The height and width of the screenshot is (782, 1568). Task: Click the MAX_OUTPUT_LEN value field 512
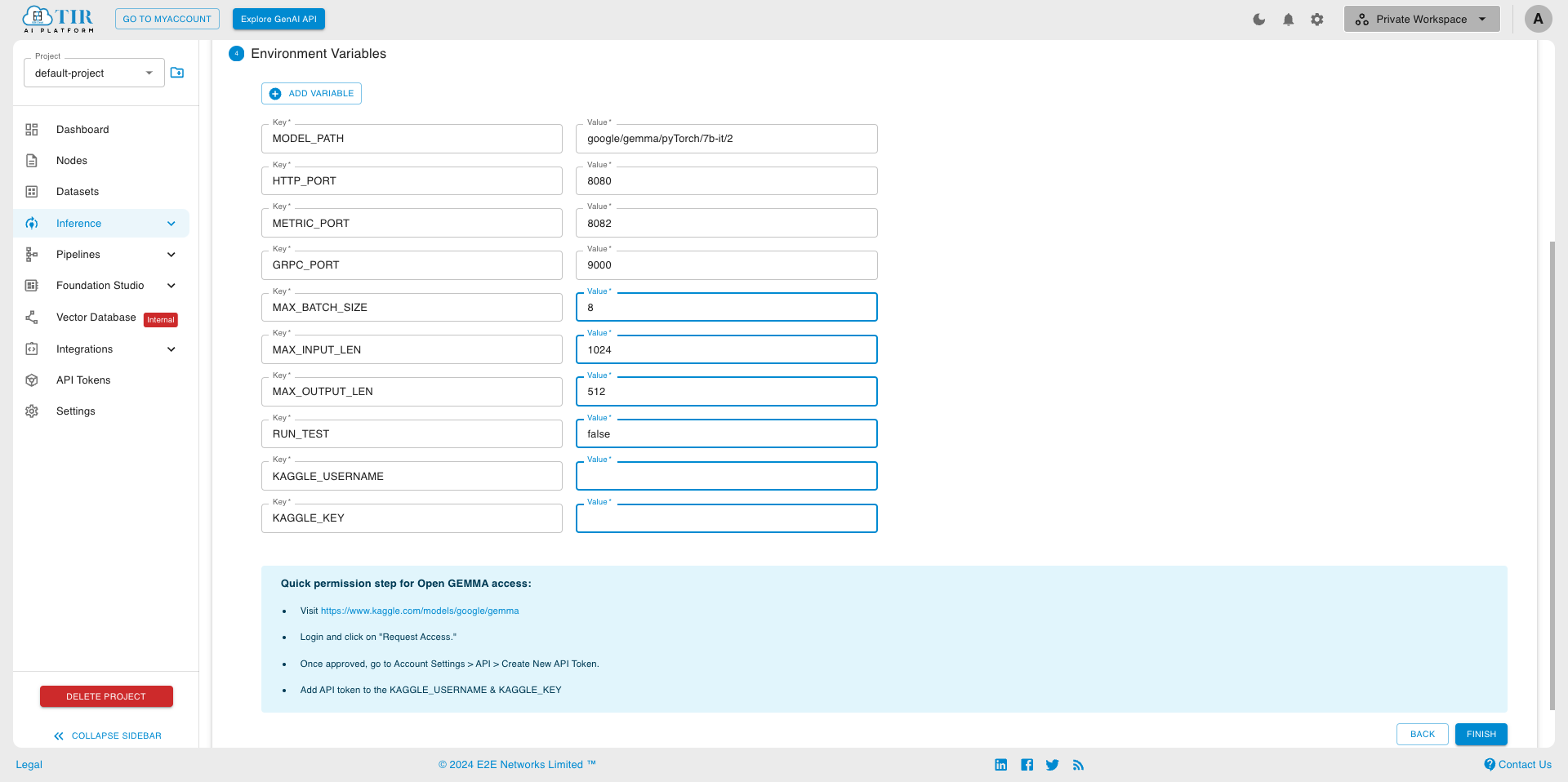tap(727, 392)
